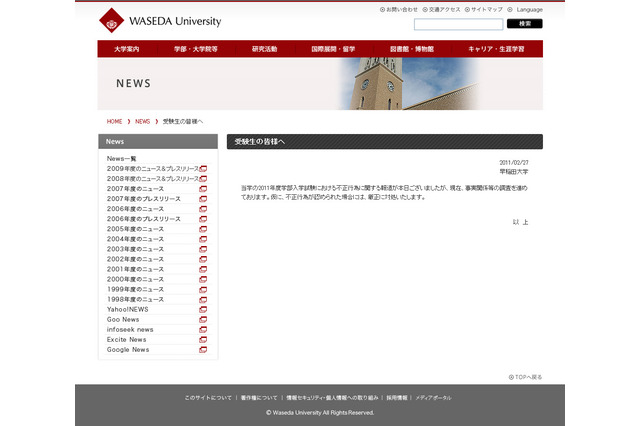Click the external icon beside Yahoo!NEWS
Screen dimensions: 640x426
203,310
